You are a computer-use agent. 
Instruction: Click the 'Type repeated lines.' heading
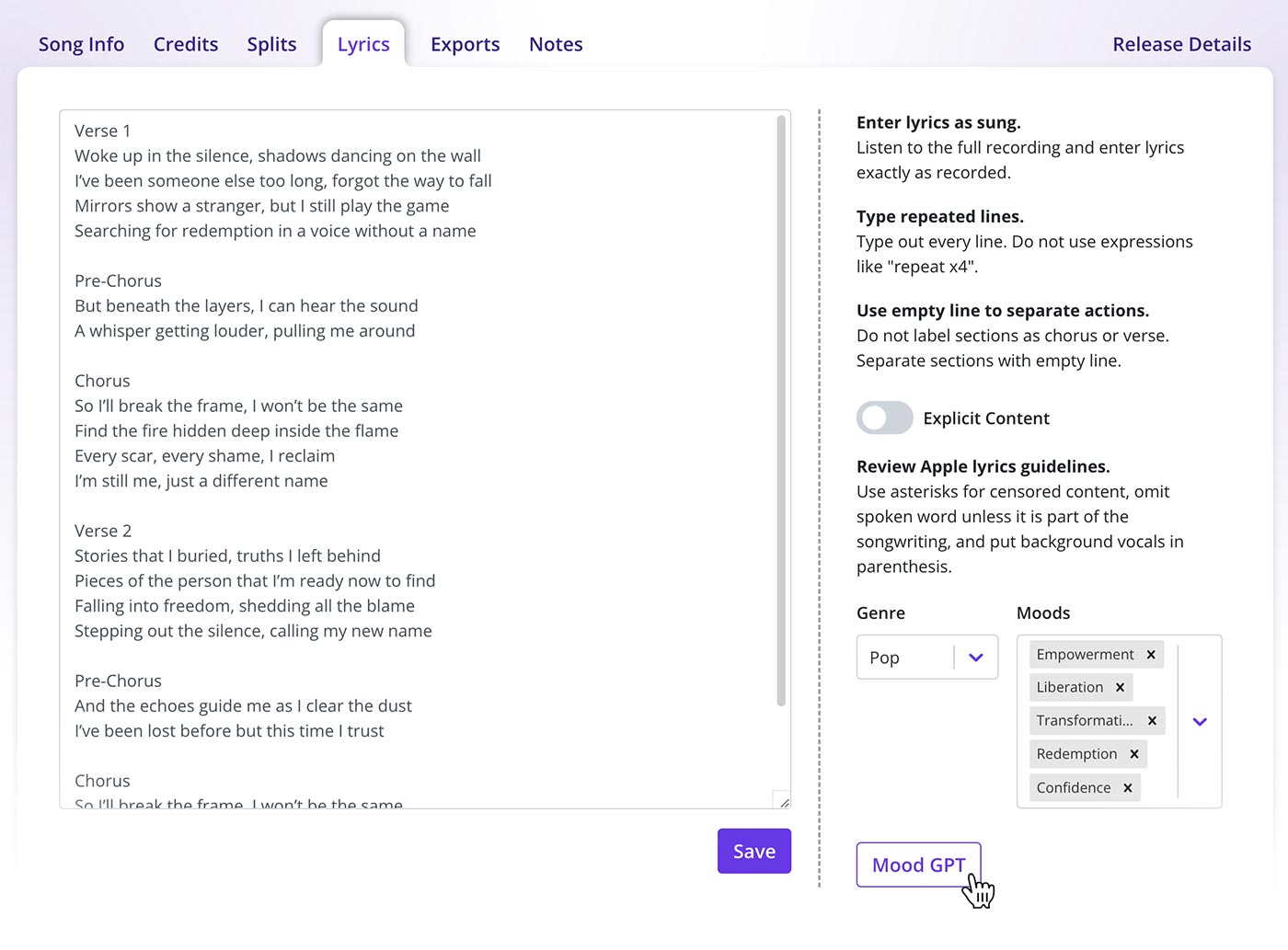tap(939, 217)
